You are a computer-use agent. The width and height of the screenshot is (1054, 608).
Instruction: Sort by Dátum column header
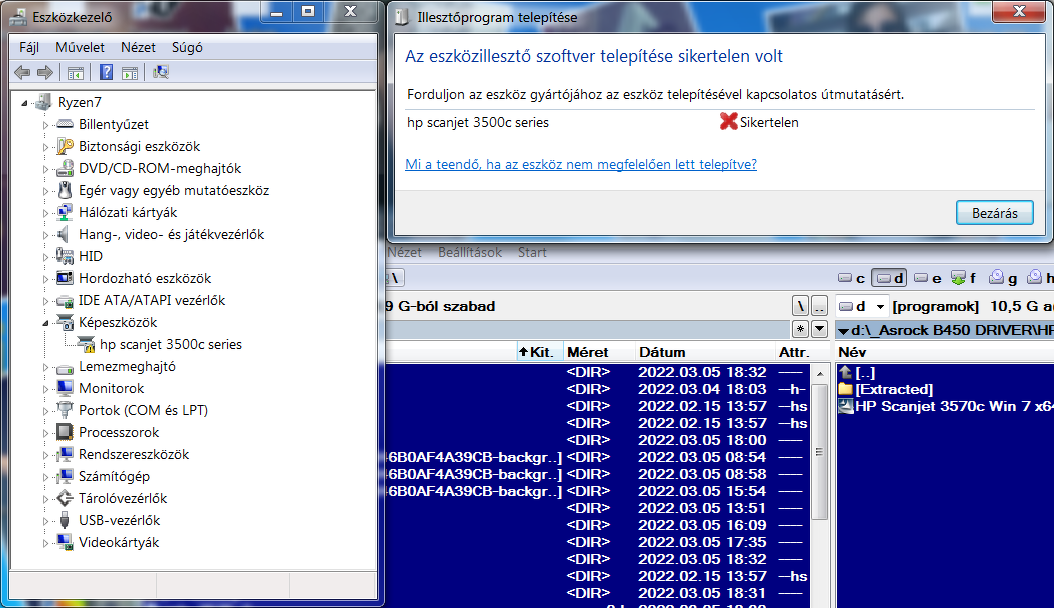point(704,352)
